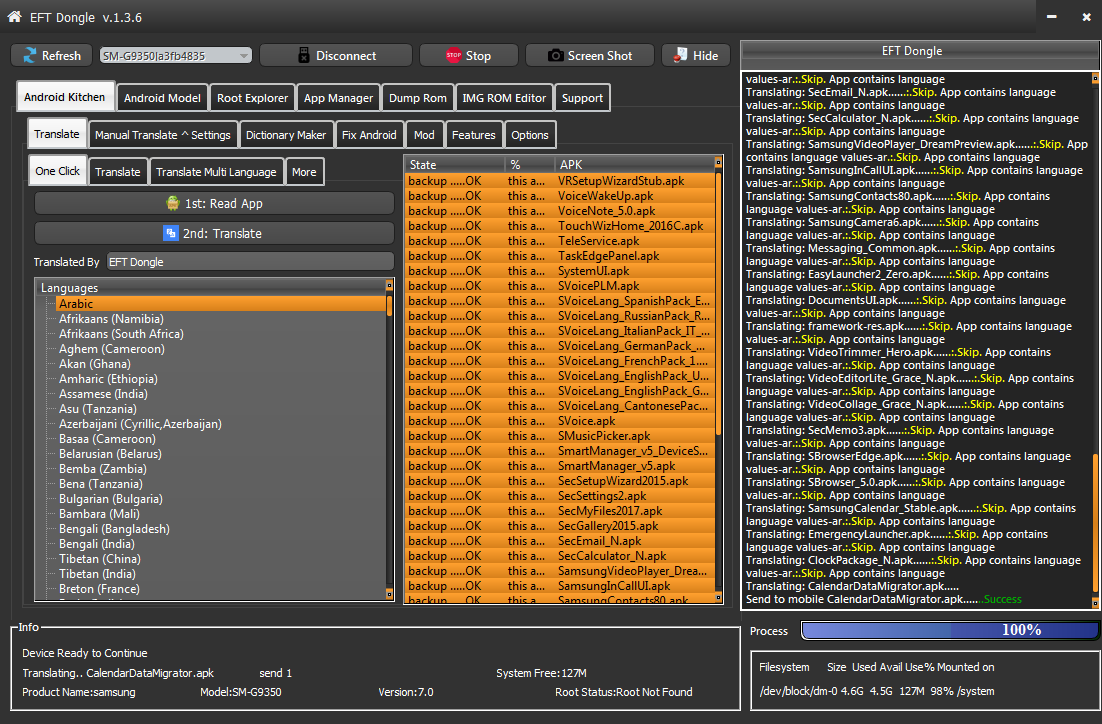Select the One Click tab
This screenshot has width=1102, height=724.
[x=58, y=171]
